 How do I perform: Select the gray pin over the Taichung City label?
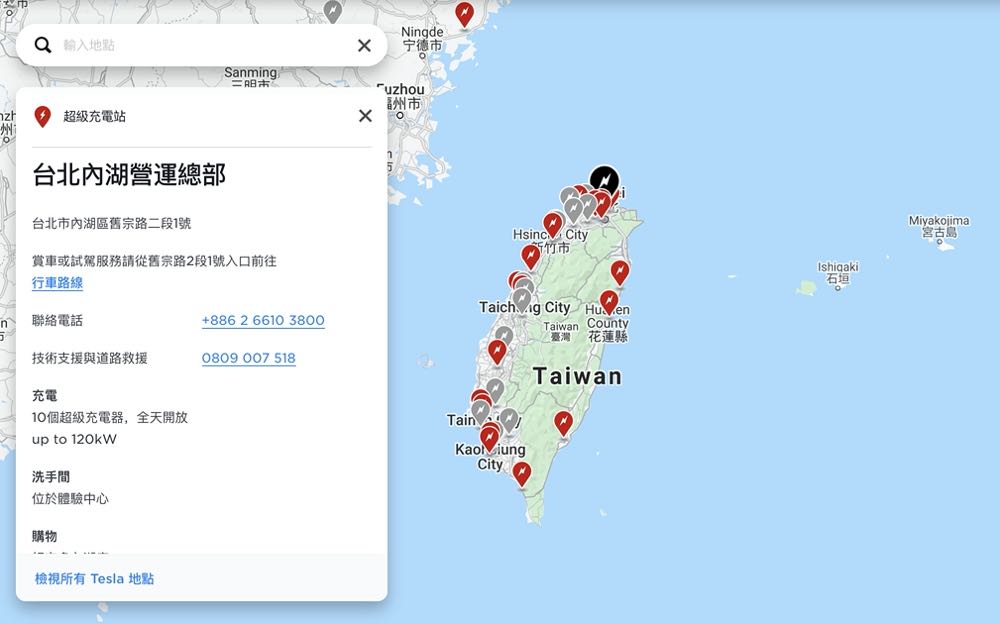point(522,299)
